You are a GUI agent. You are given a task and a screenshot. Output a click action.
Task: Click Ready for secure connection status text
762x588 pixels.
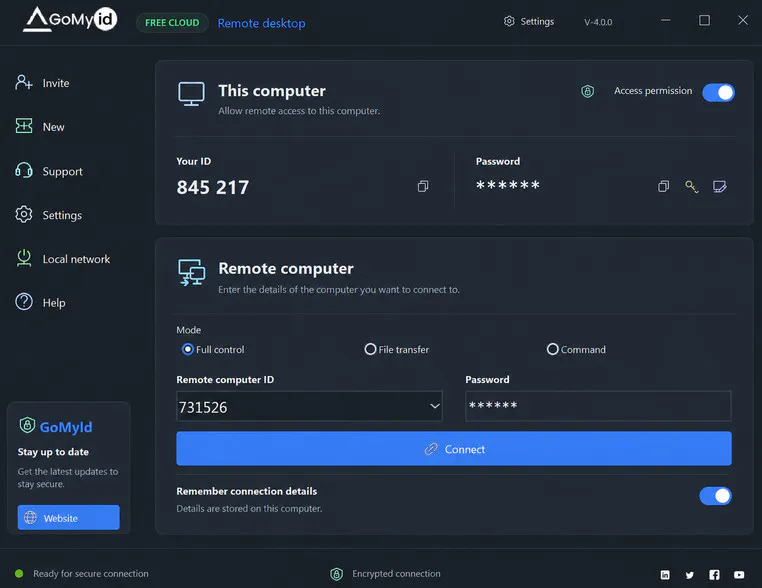click(x=91, y=574)
